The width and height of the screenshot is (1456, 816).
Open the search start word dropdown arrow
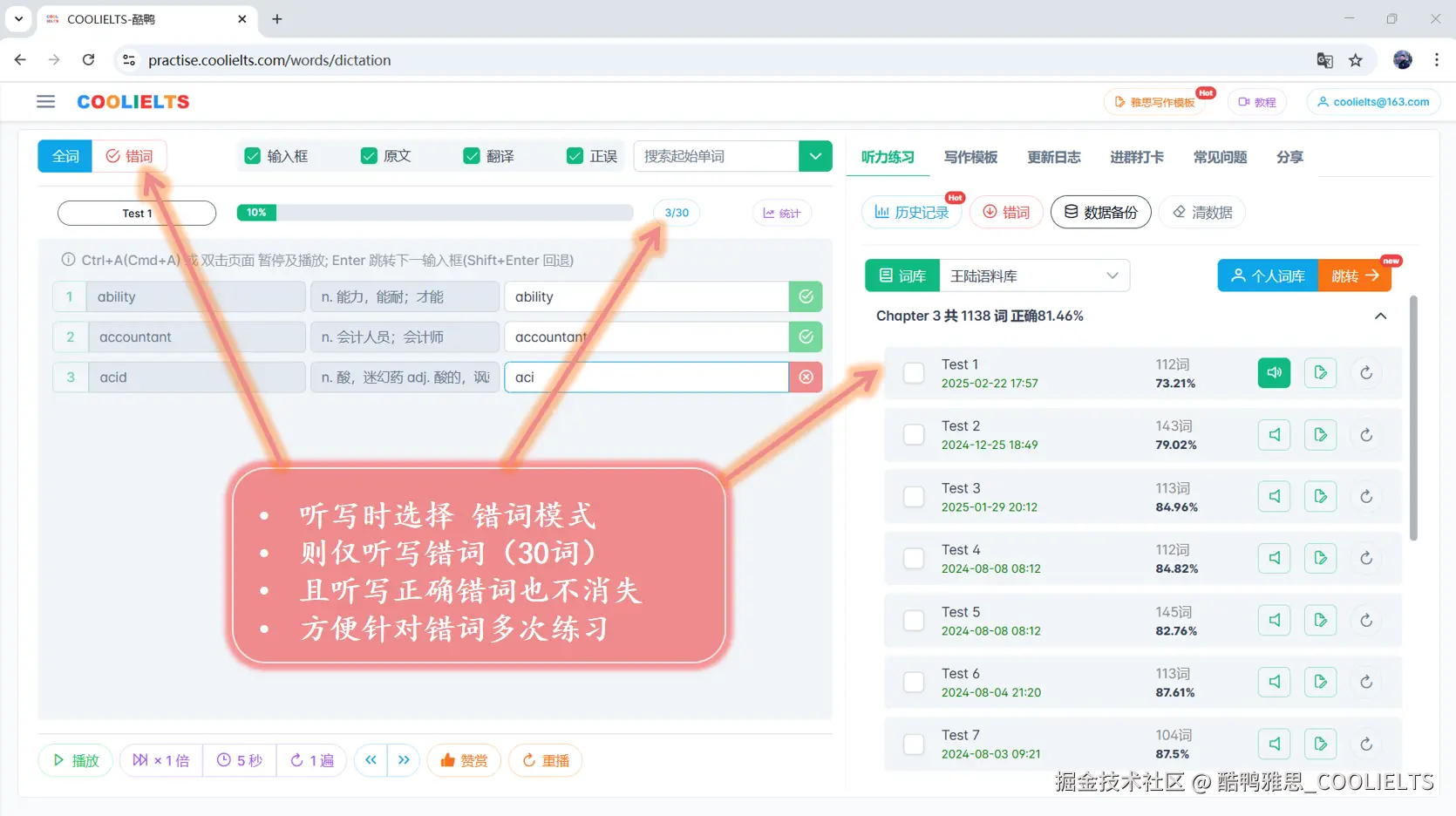point(815,156)
